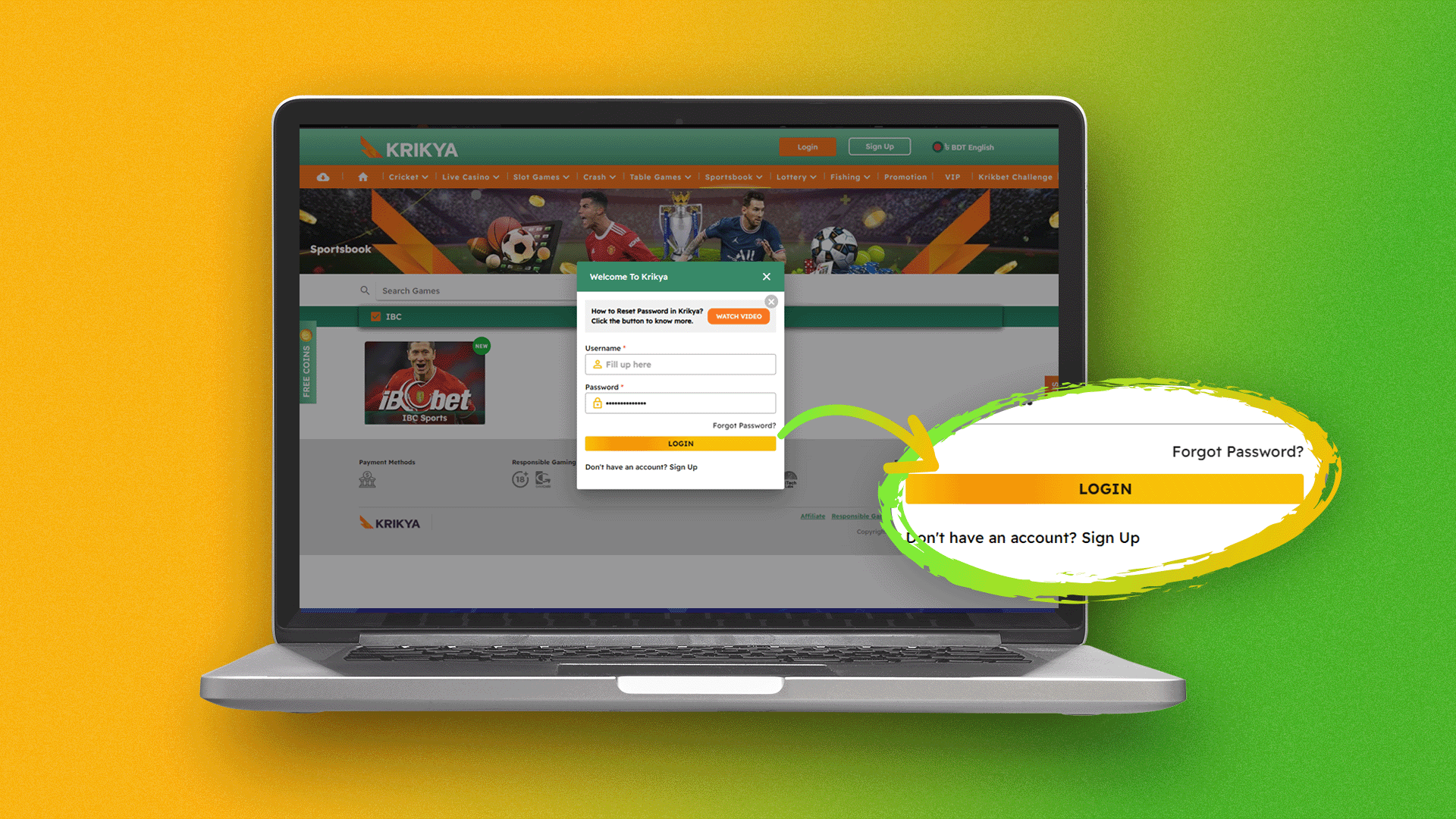The width and height of the screenshot is (1456, 819).
Task: Select the Sportsbook navigation tab
Action: click(731, 177)
